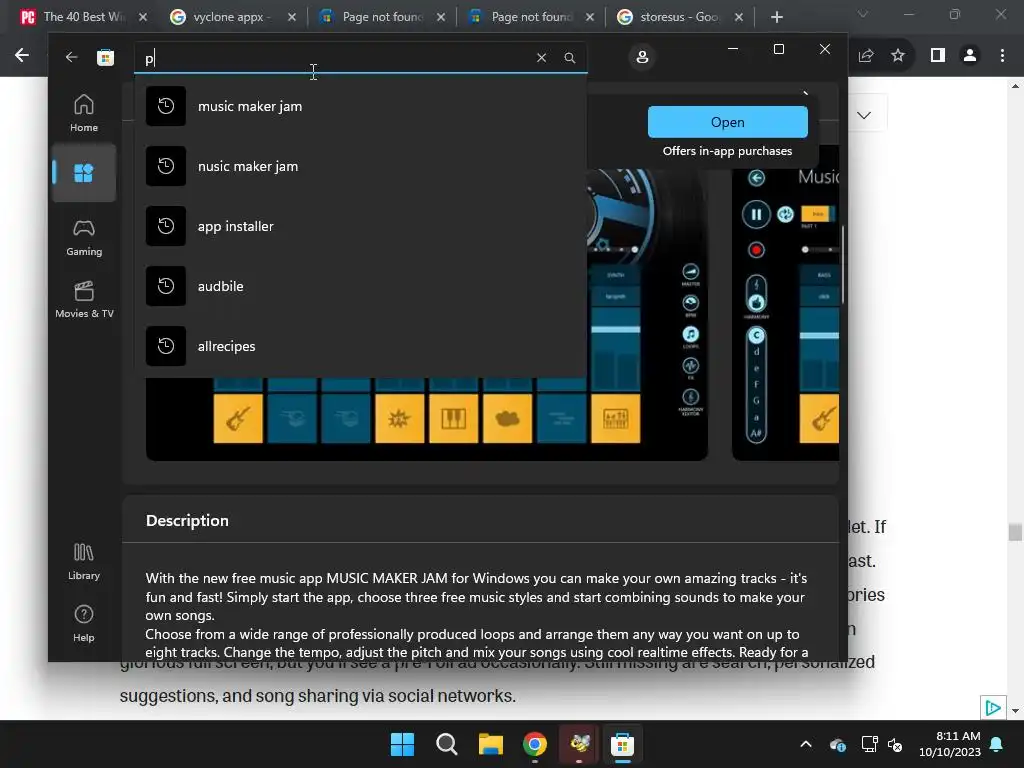Click the muted volume tray icon
The width and height of the screenshot is (1024, 768).
895,744
